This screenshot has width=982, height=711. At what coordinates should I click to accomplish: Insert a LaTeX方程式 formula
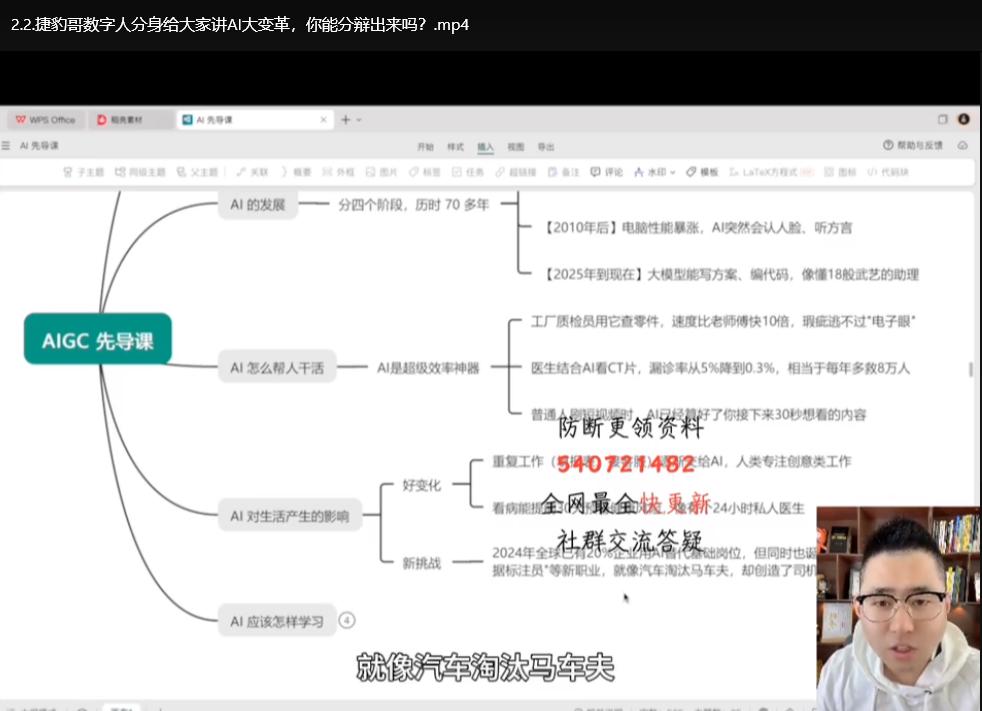(772, 172)
